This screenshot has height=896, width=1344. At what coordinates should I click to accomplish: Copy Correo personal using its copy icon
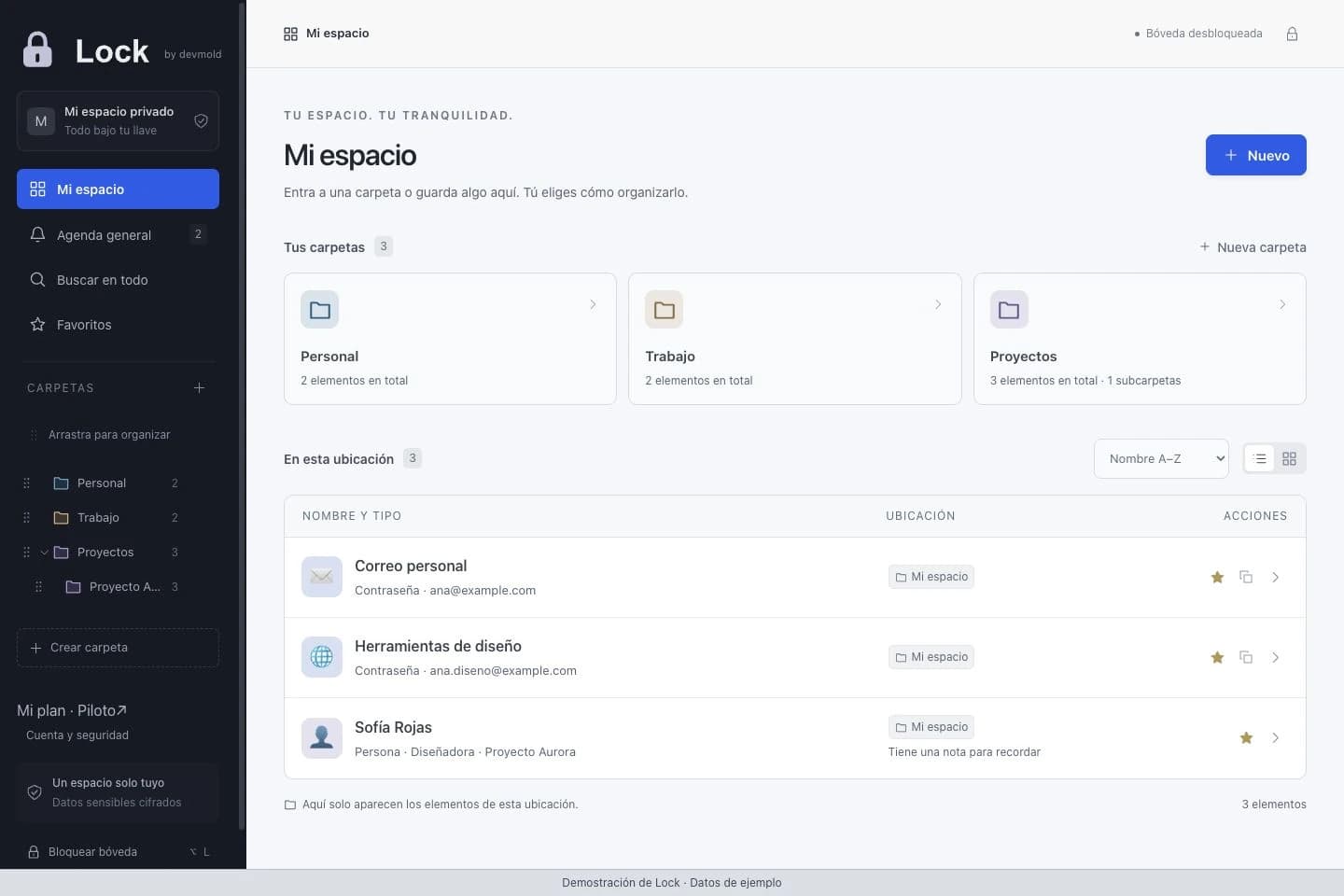click(1246, 577)
